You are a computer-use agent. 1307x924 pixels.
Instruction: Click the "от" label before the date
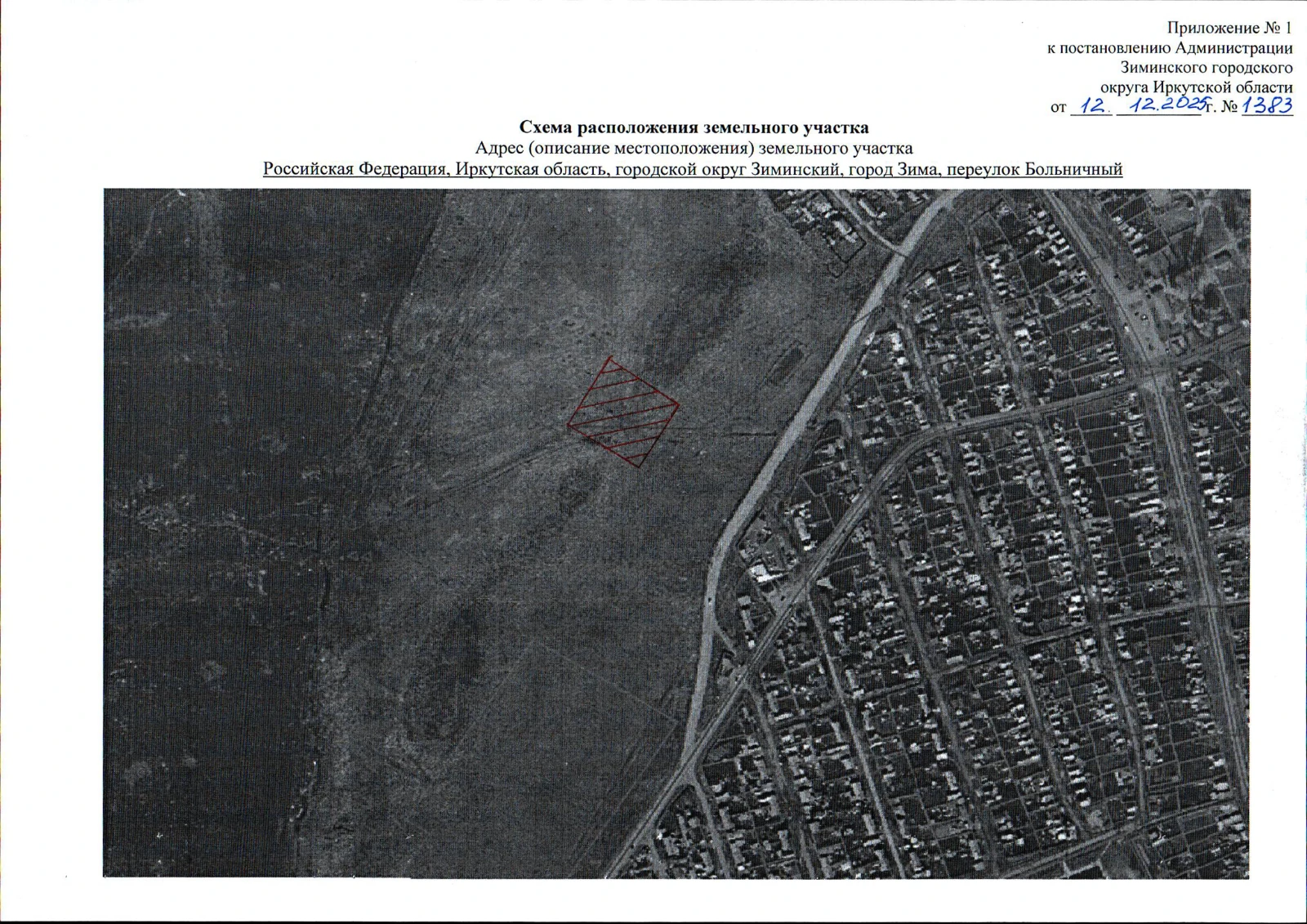[1058, 108]
